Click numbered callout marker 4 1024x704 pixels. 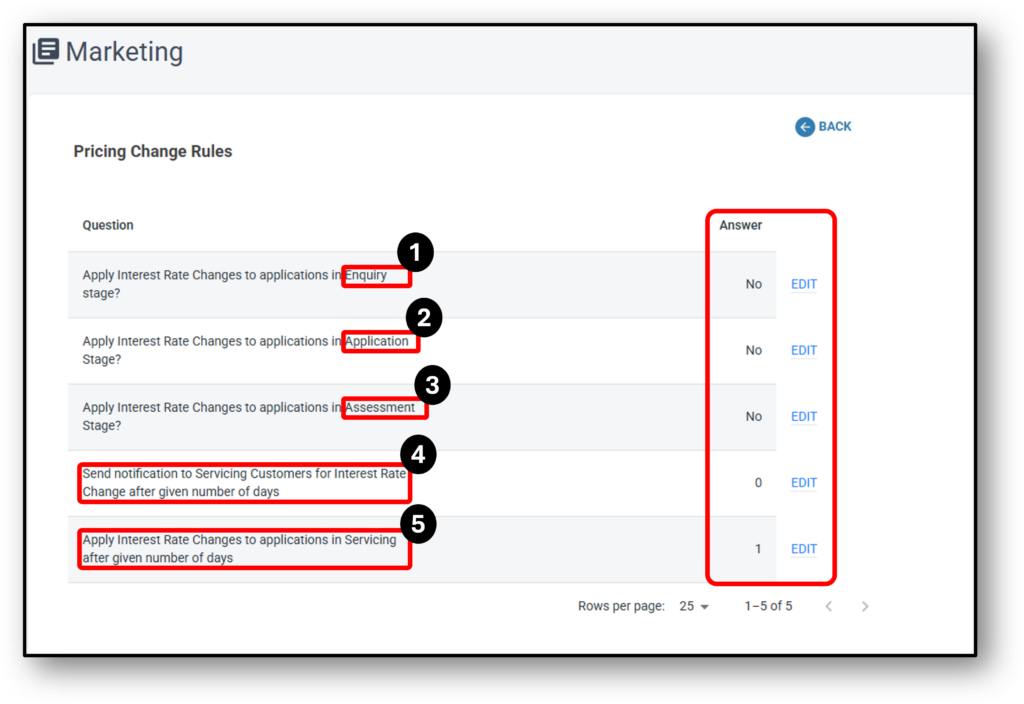point(418,456)
